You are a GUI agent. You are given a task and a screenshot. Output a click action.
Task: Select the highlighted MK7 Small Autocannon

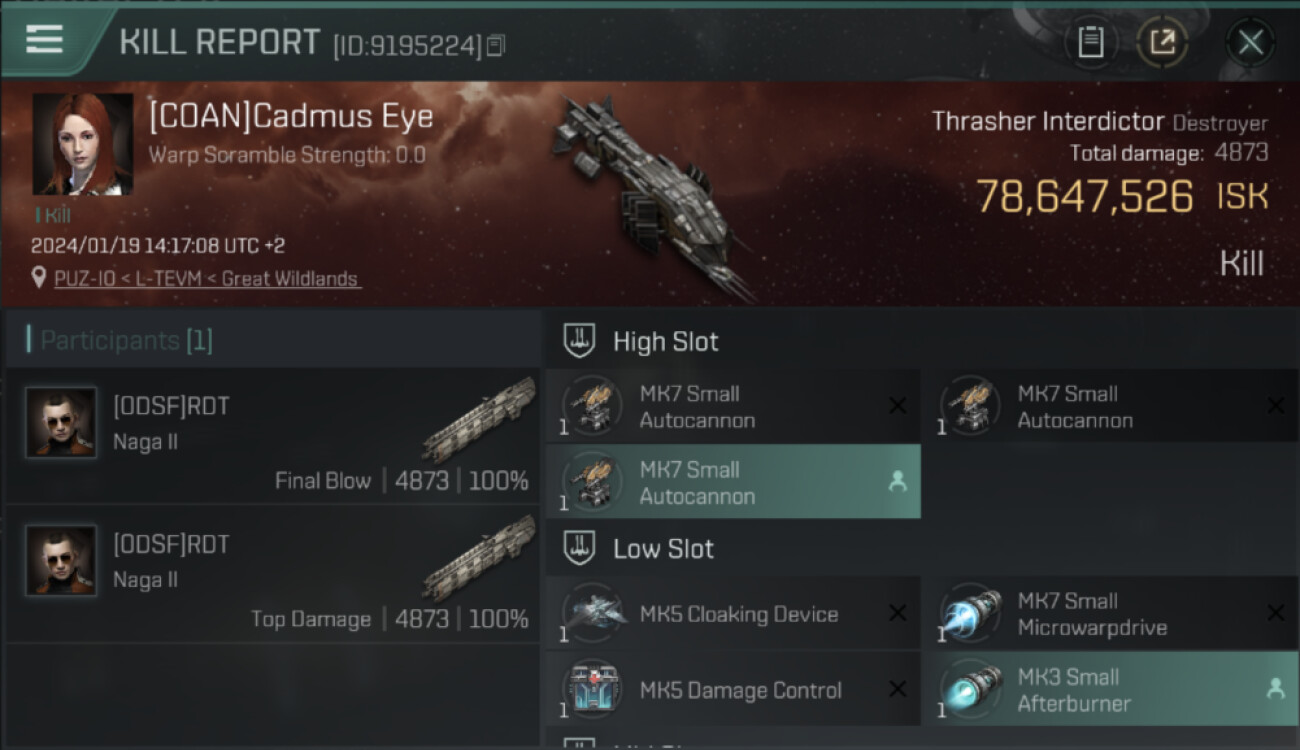733,482
